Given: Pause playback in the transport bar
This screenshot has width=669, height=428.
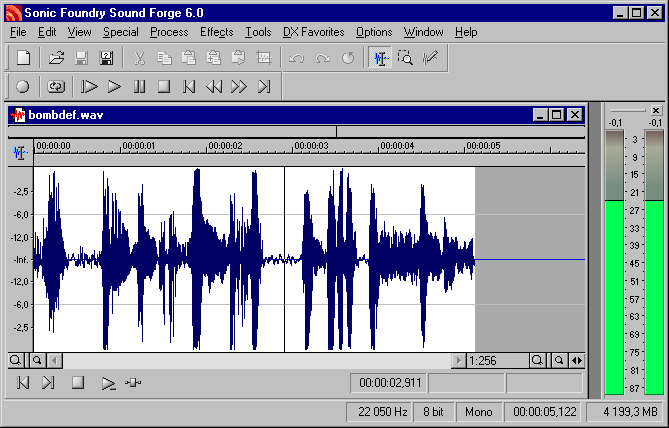Looking at the screenshot, I should 139,87.
